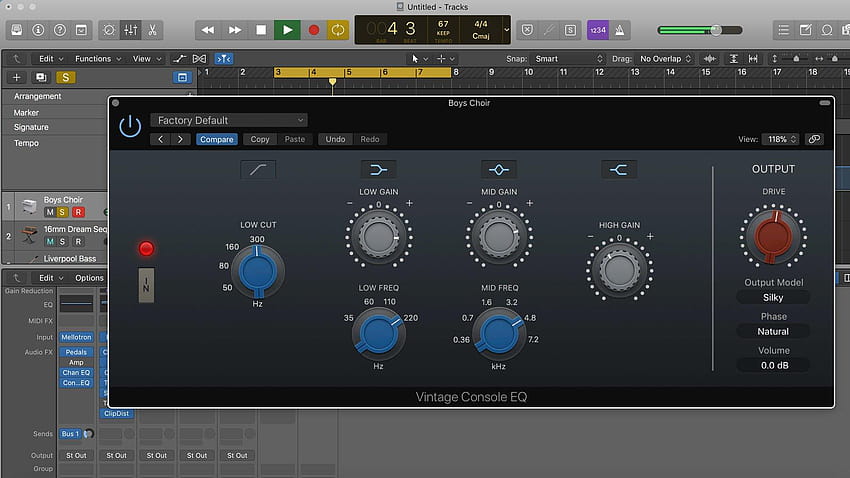Adjust the master volume slider
The height and width of the screenshot is (478, 850).
pos(700,30)
